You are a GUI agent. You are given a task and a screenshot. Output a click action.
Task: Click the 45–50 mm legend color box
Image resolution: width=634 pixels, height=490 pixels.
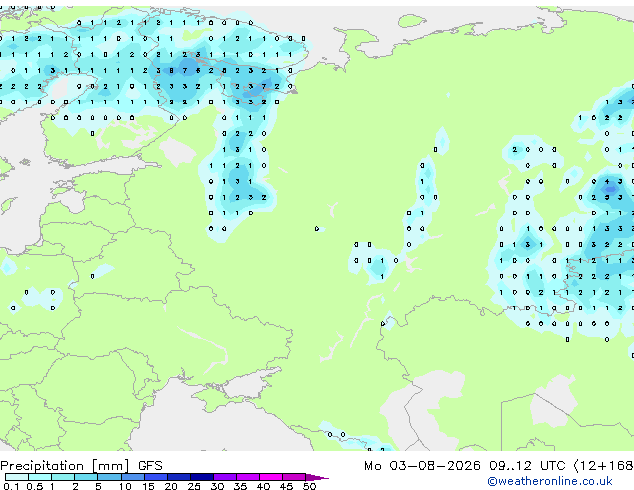point(294,477)
